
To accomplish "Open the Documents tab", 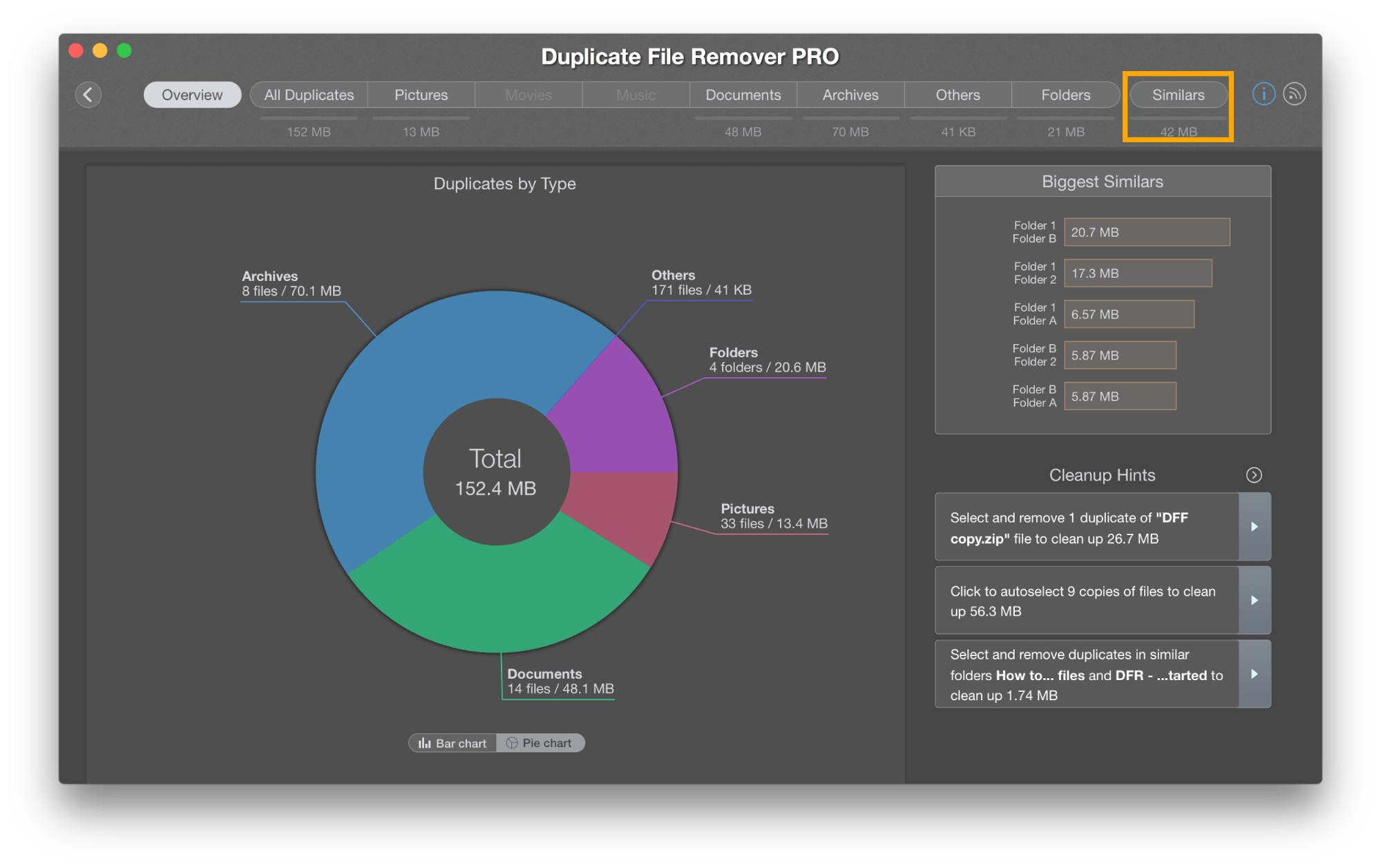I will pos(743,95).
